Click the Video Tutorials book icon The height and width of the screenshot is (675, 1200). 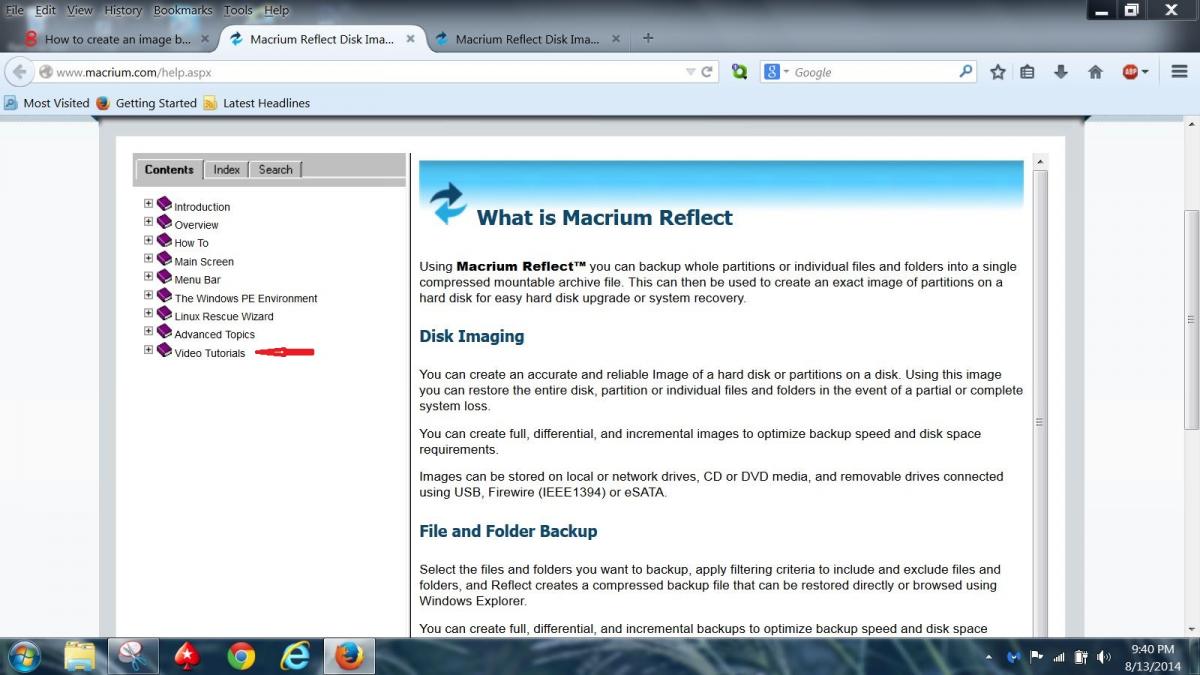[164, 350]
